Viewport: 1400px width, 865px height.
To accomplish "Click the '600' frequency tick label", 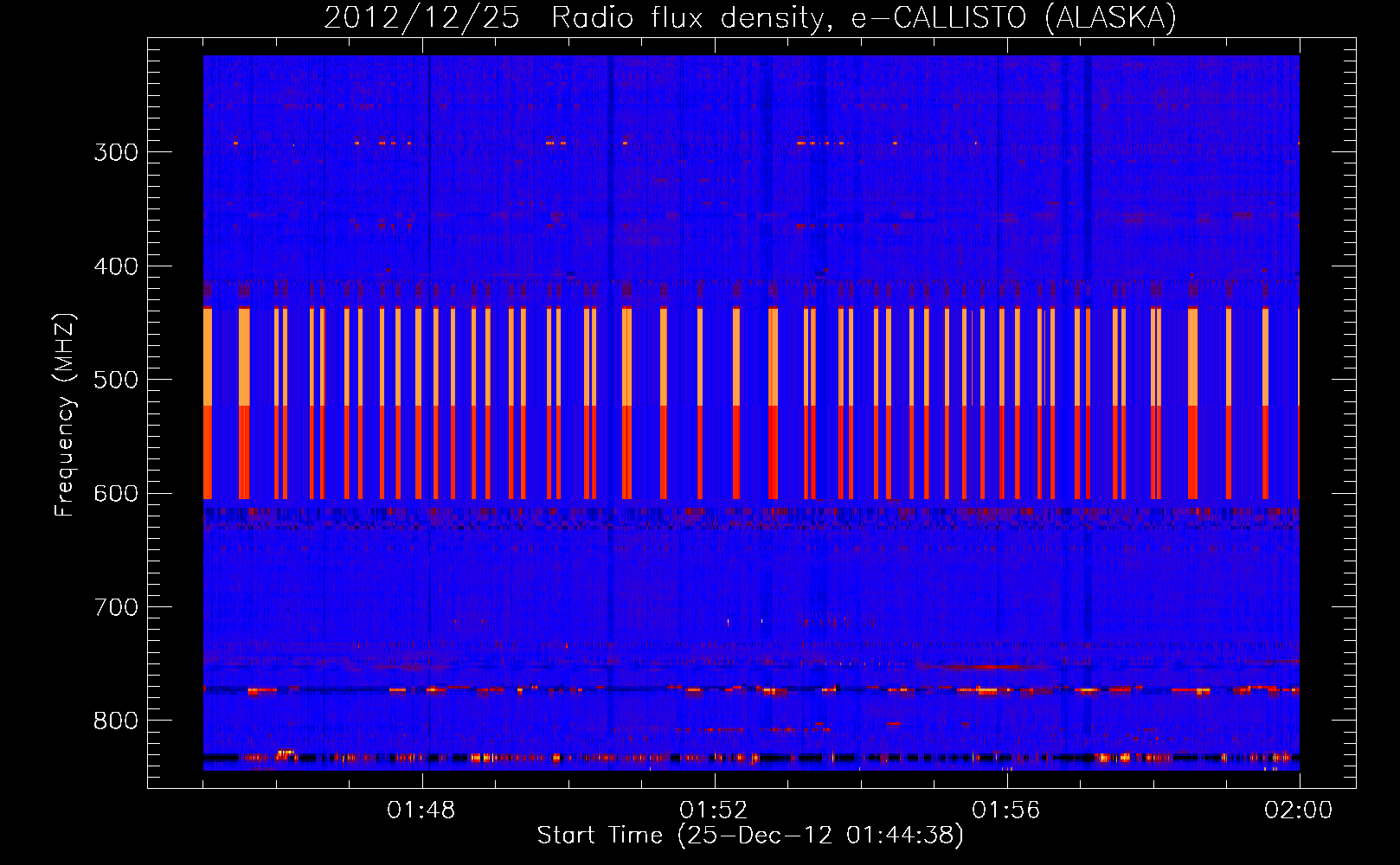I will click(116, 494).
